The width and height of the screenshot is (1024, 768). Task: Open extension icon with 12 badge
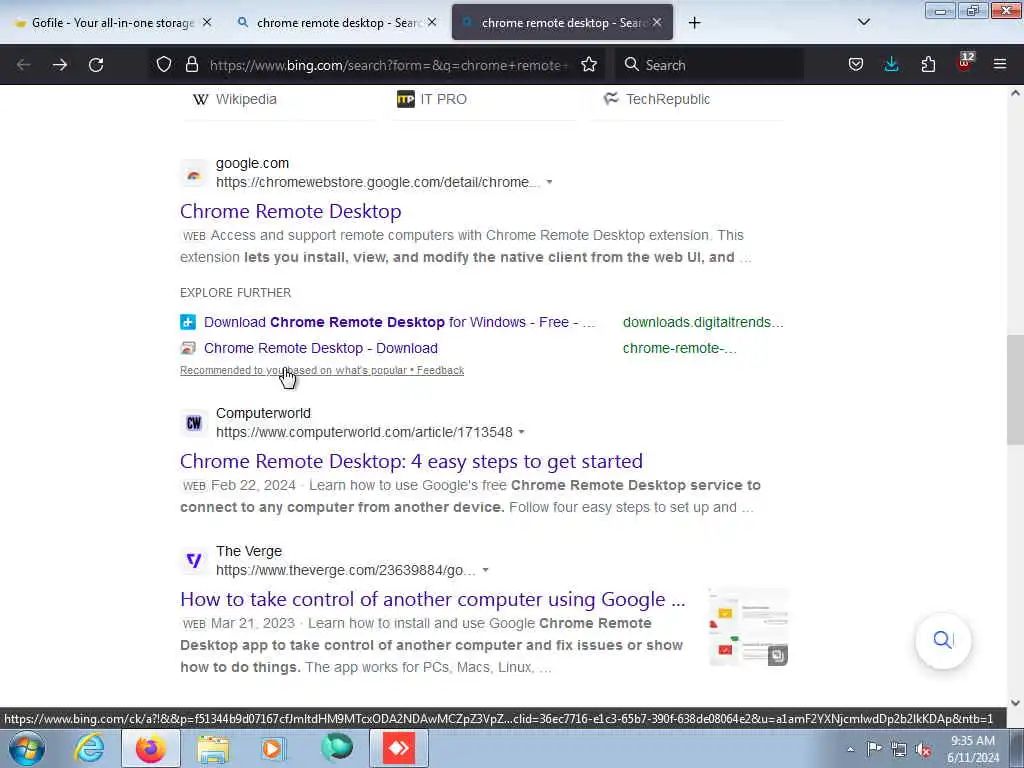[965, 63]
